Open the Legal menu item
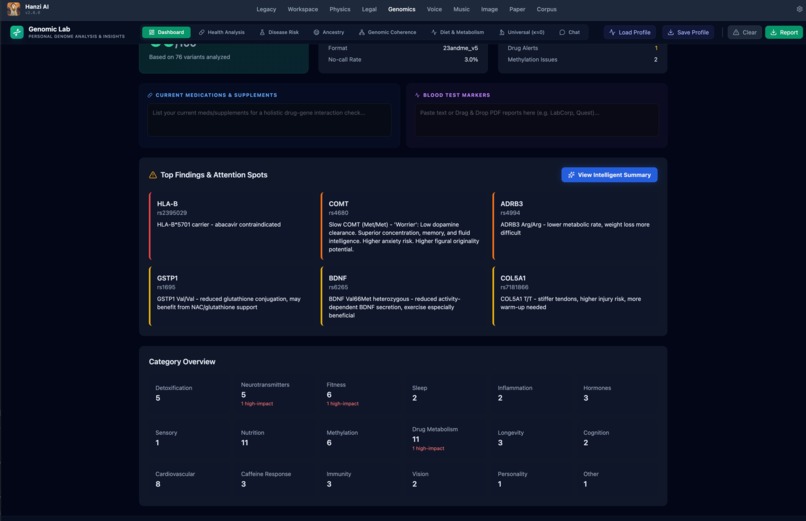The height and width of the screenshot is (521, 806). coord(369,9)
